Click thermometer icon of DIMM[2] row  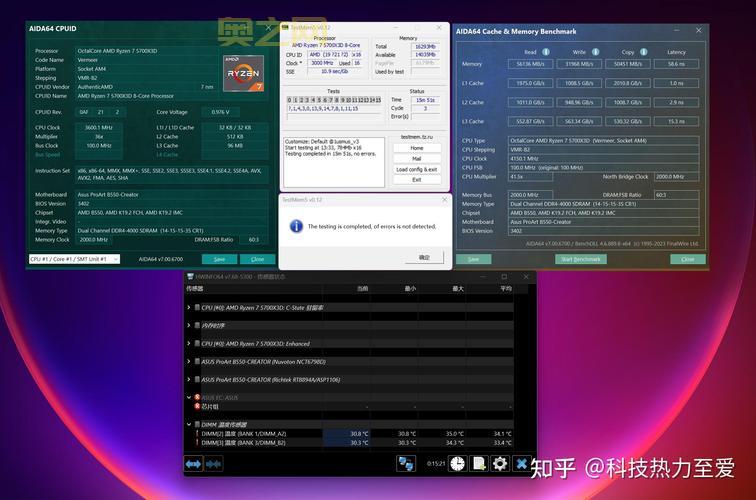pyautogui.click(x=197, y=433)
